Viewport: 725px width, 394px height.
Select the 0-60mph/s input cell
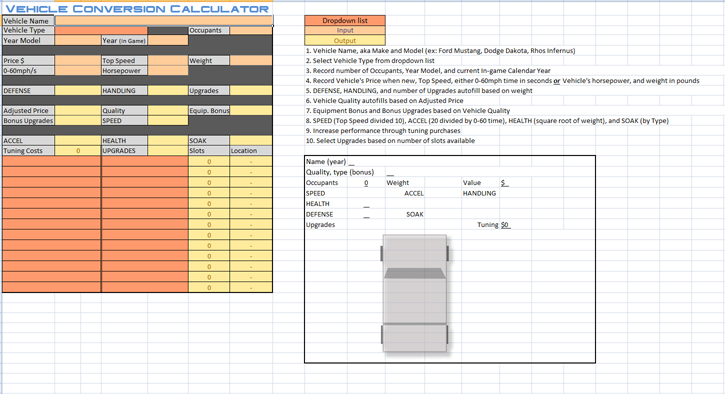[x=78, y=71]
